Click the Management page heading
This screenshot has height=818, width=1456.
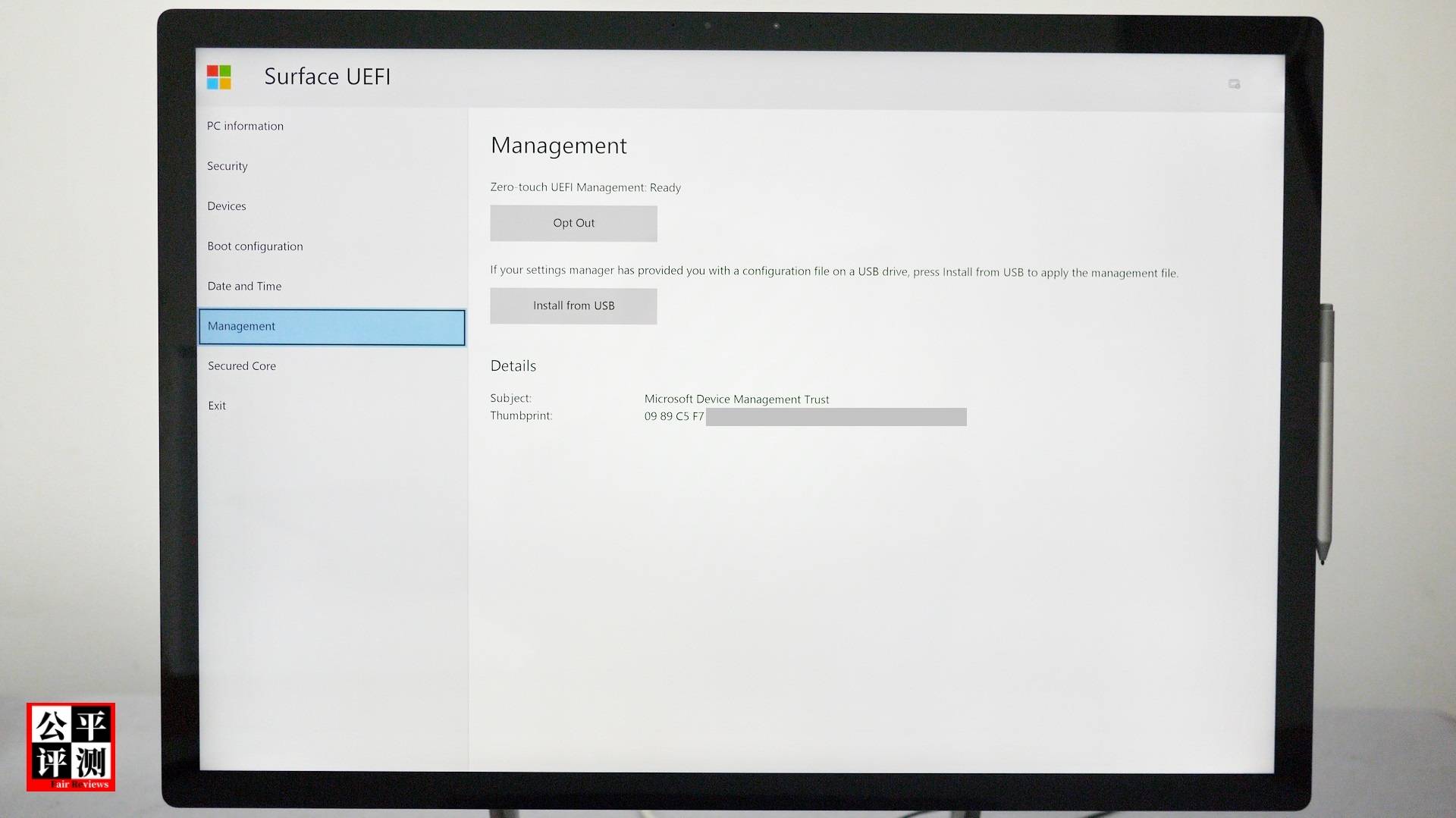(559, 146)
